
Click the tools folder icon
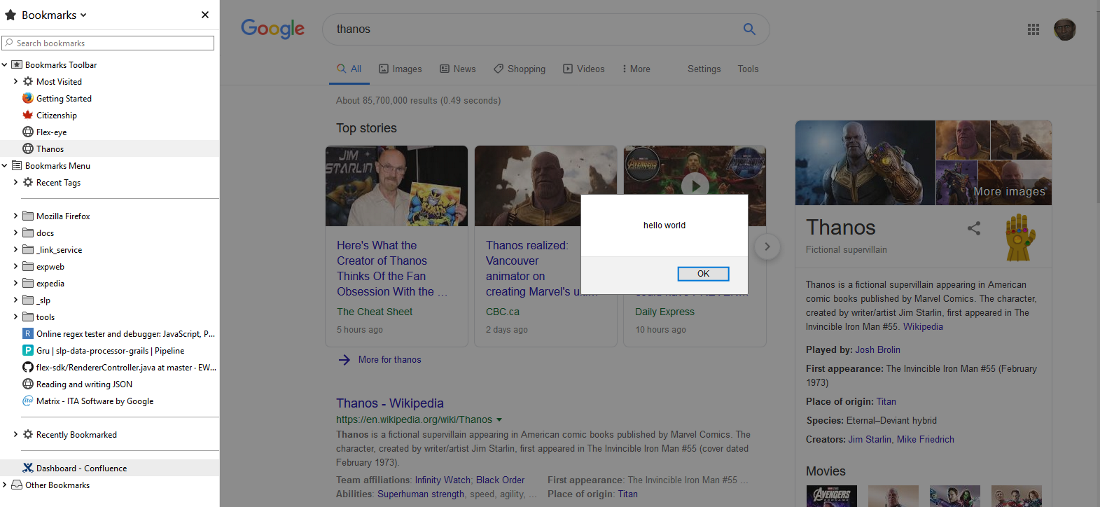(x=28, y=318)
